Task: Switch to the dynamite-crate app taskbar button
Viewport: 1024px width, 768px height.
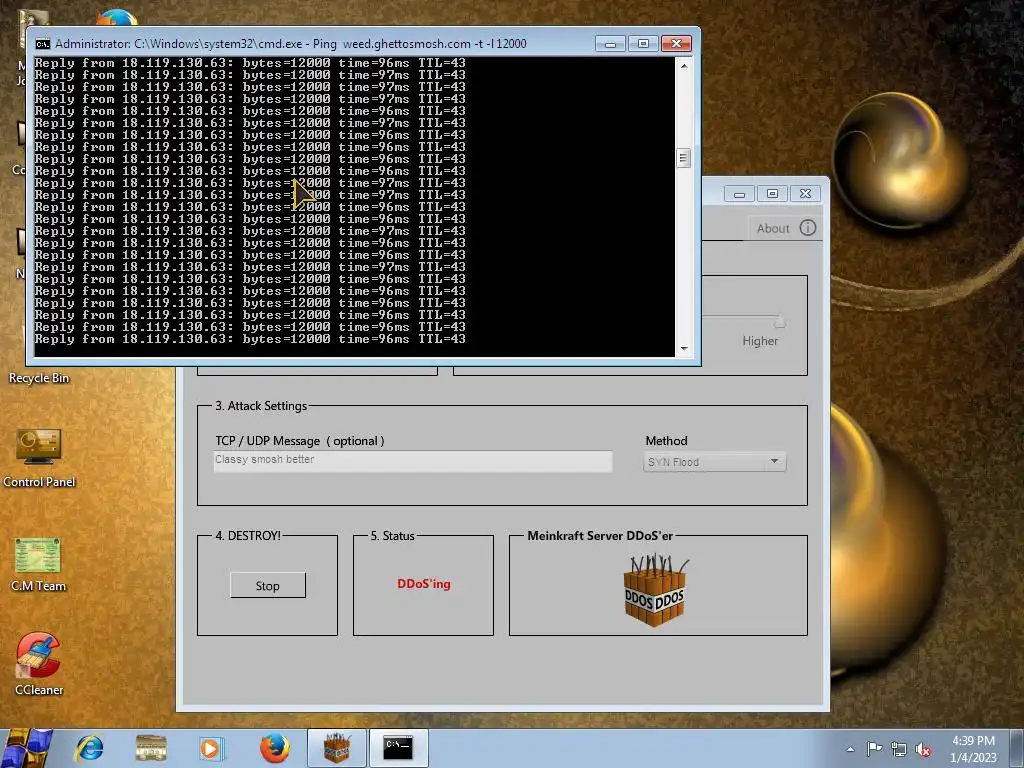Action: (x=336, y=748)
